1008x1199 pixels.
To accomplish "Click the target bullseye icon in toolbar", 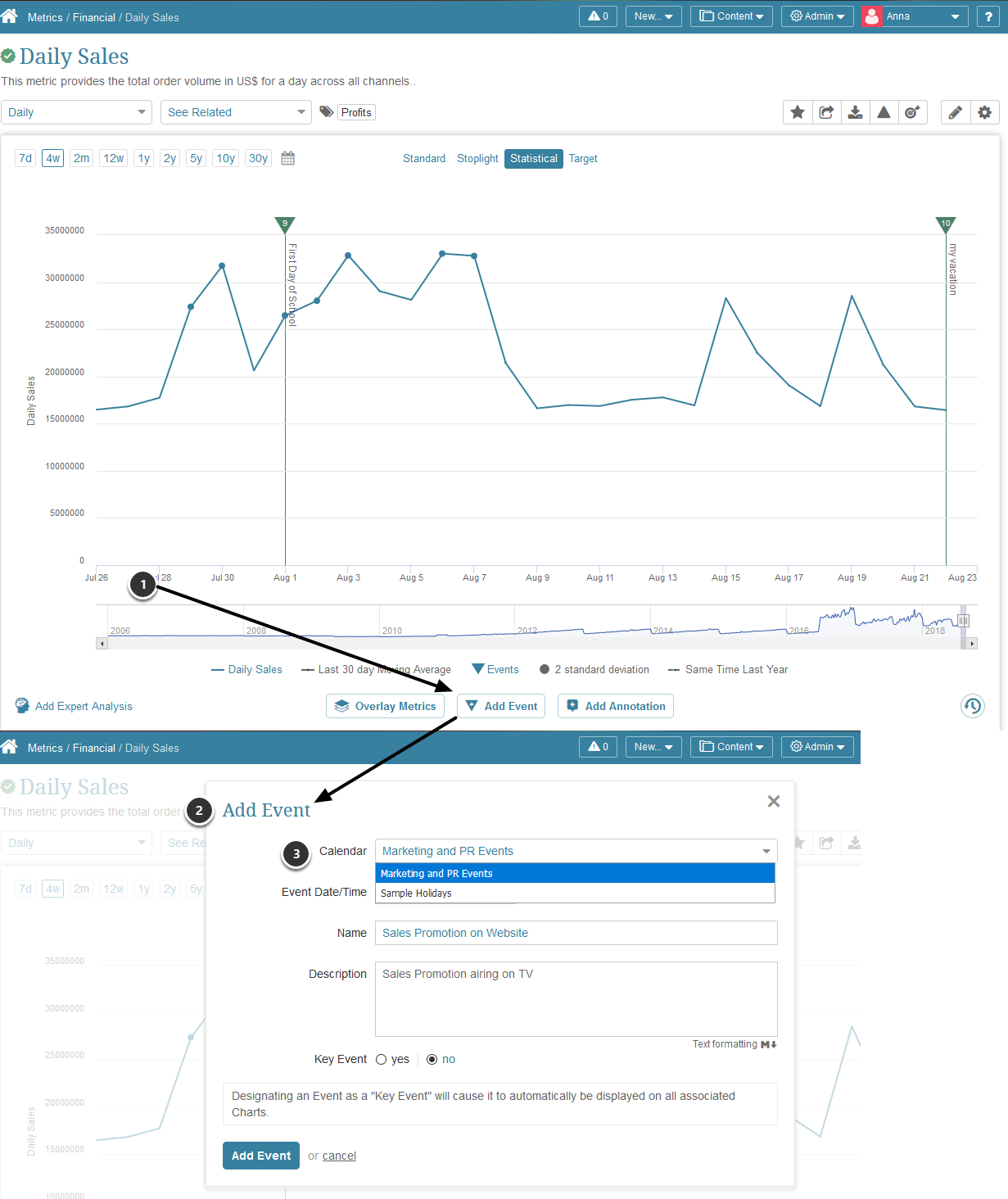I will click(912, 112).
